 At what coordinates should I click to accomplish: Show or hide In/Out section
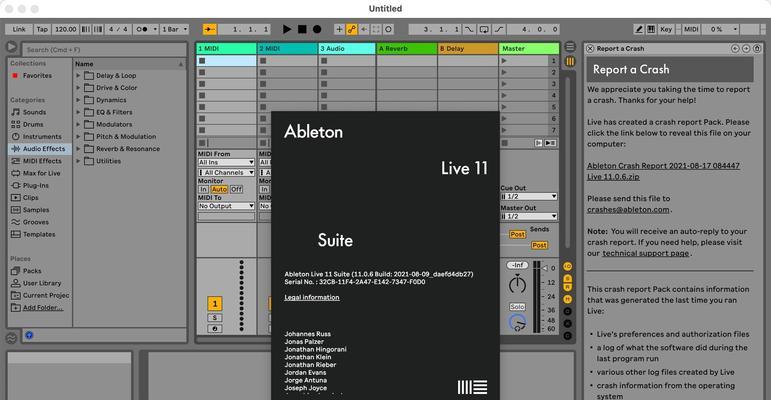(x=567, y=266)
